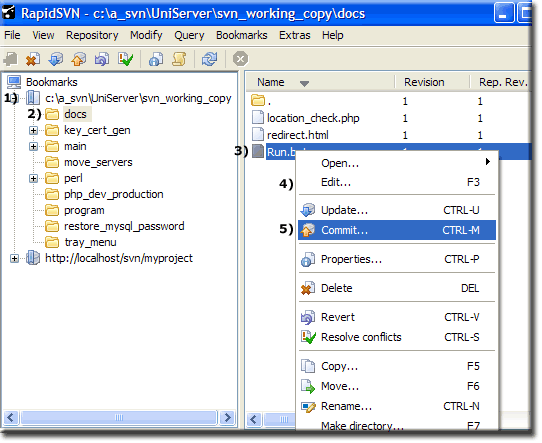Click the Rep. Rev. column header

pyautogui.click(x=501, y=82)
